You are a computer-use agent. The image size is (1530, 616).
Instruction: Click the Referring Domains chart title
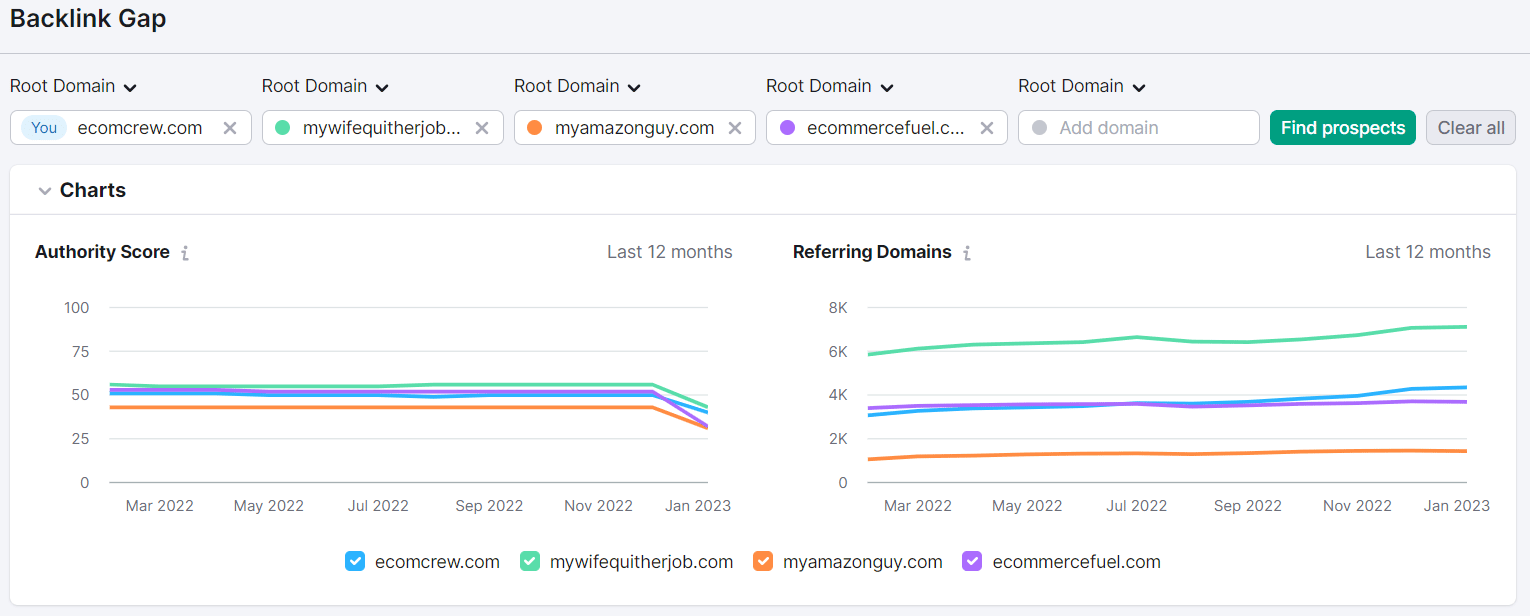[x=872, y=252]
